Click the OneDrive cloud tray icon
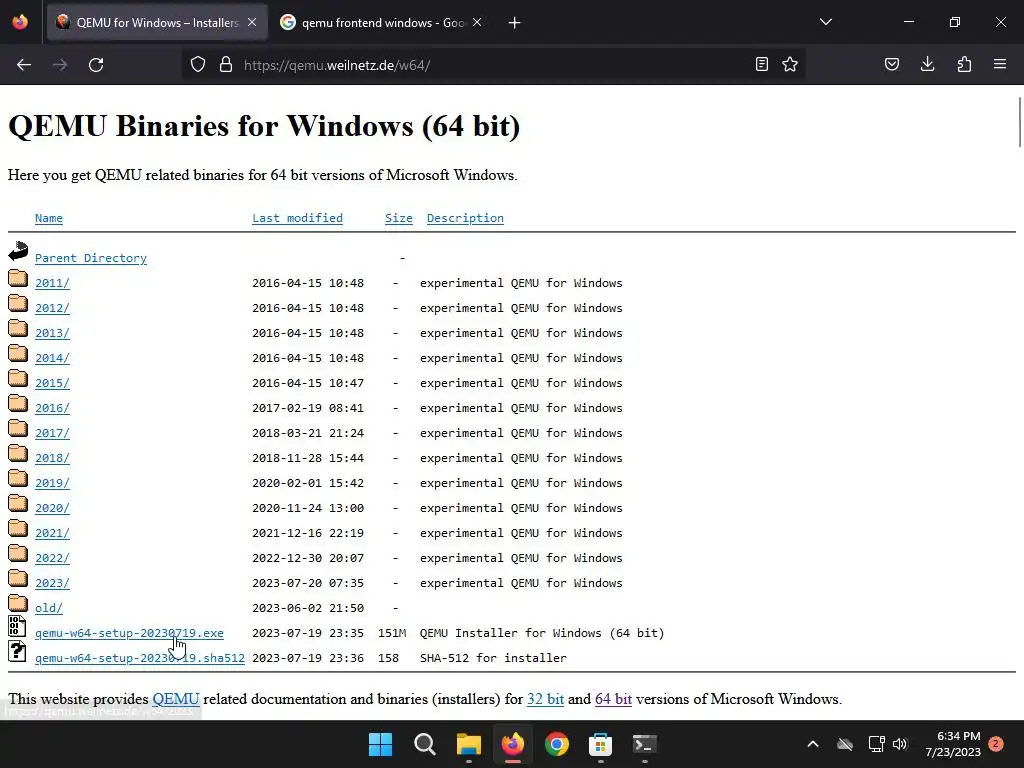1024x768 pixels. [845, 744]
